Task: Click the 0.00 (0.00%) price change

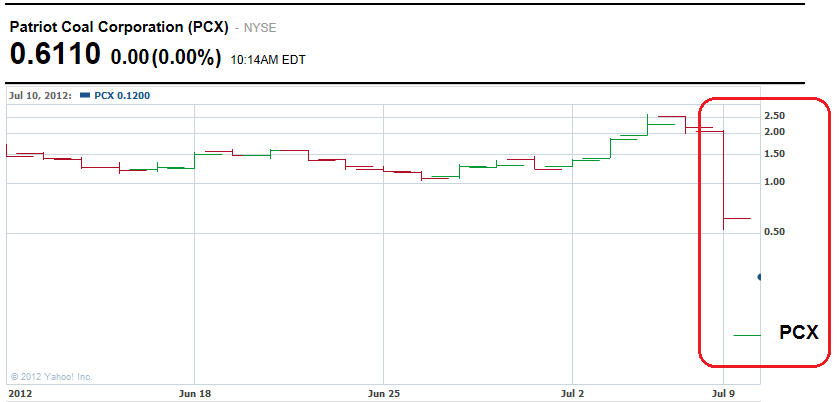Action: (165, 58)
